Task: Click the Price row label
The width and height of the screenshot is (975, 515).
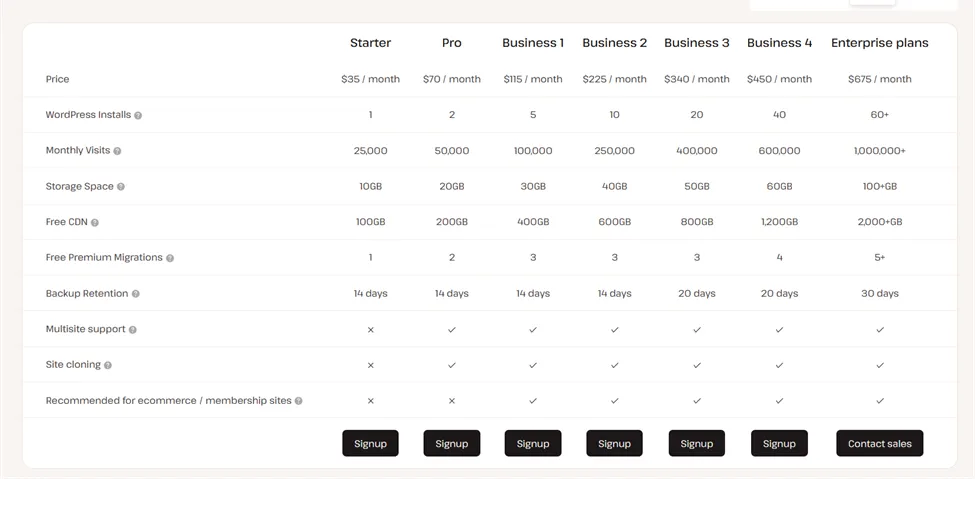Action: click(57, 79)
